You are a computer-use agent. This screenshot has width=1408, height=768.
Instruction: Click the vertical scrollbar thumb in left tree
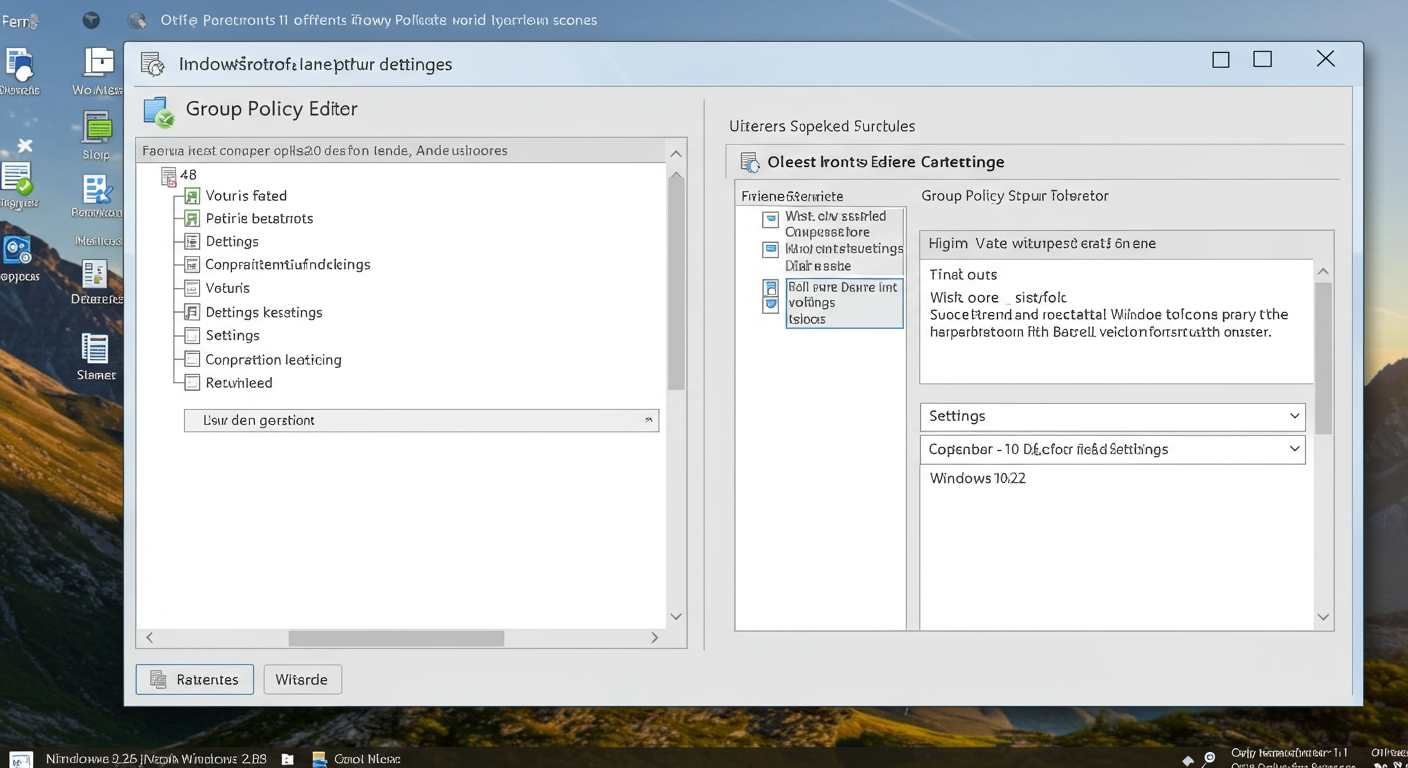coord(676,280)
